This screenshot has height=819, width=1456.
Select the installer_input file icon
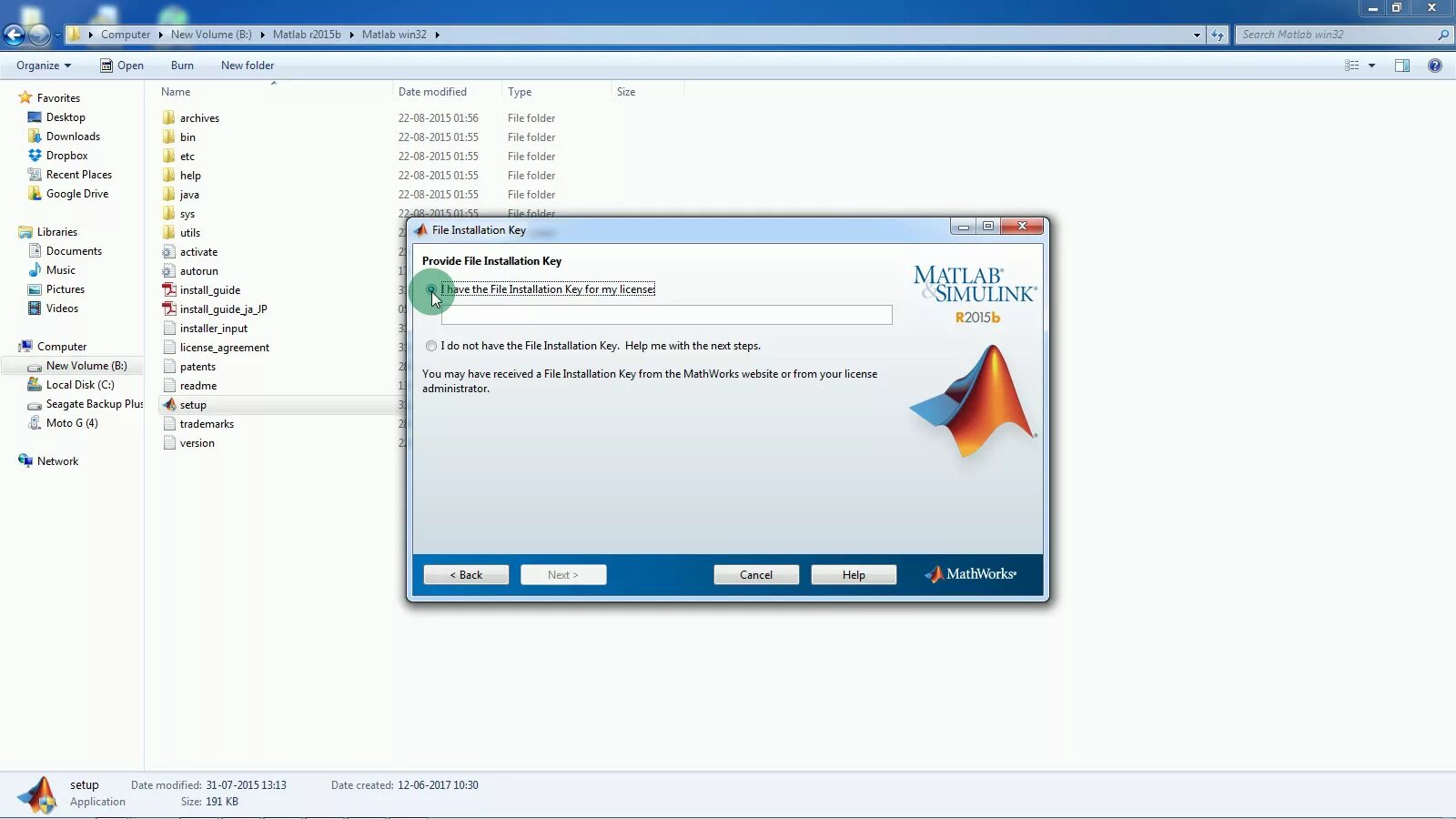tap(168, 328)
